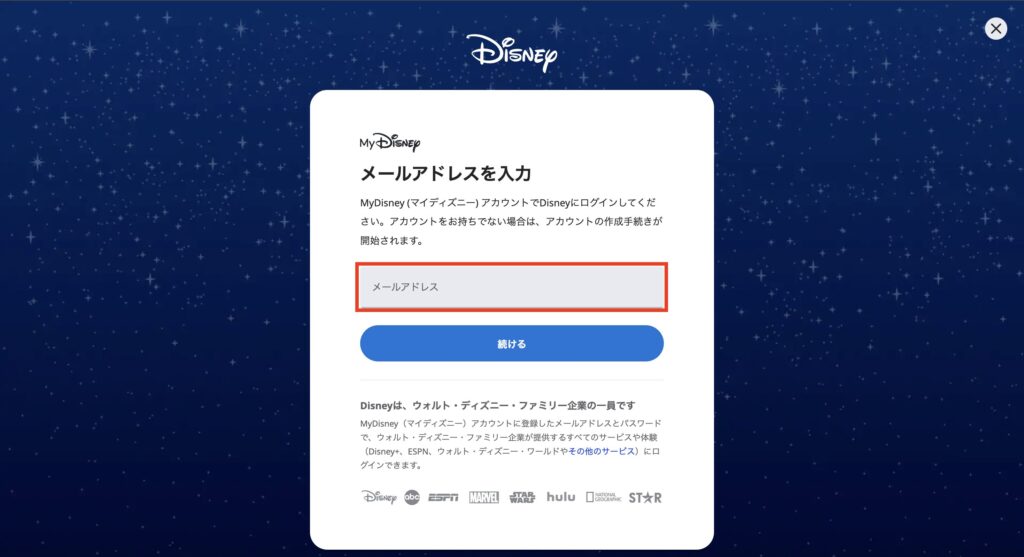Close the login overlay with X button
This screenshot has height=557, width=1024.
click(x=995, y=29)
